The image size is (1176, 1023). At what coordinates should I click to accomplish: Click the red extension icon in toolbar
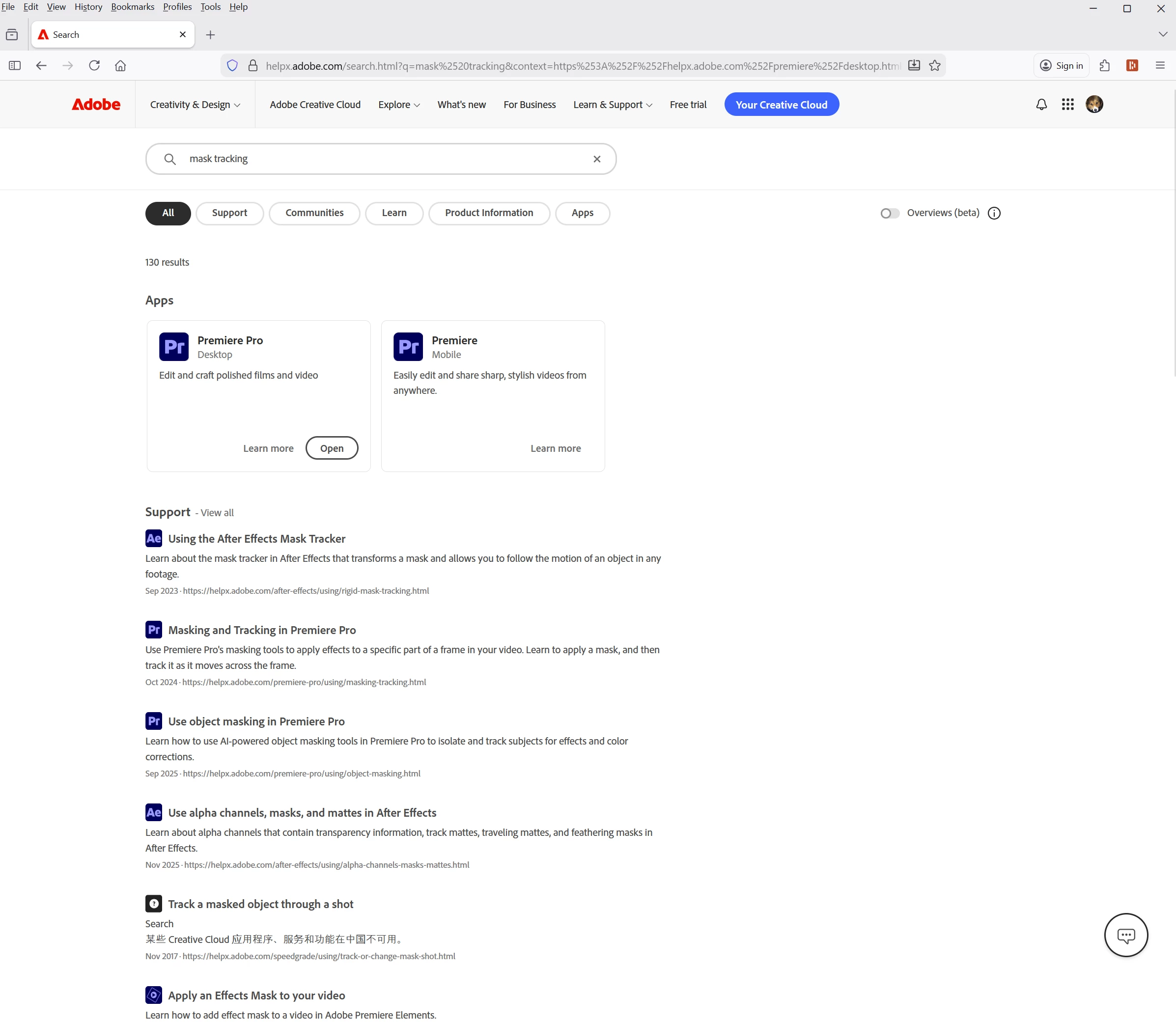click(x=1132, y=66)
